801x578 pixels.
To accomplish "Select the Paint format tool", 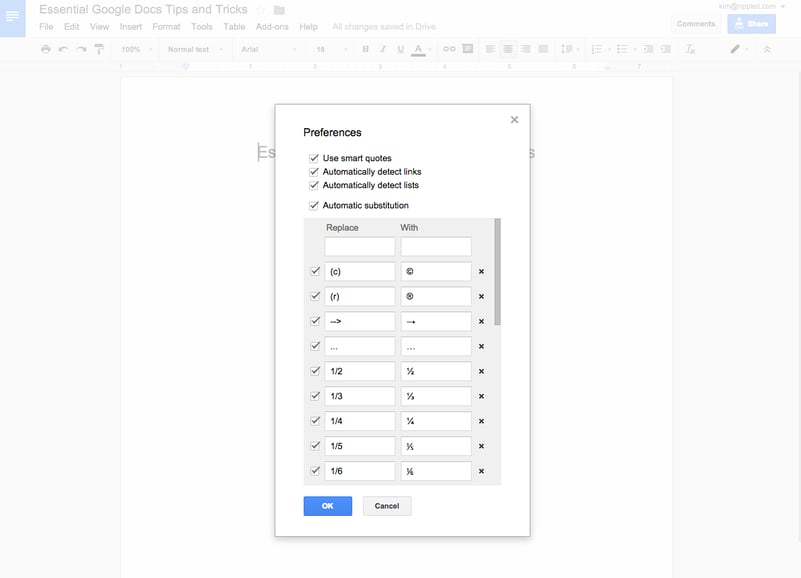I will point(99,49).
